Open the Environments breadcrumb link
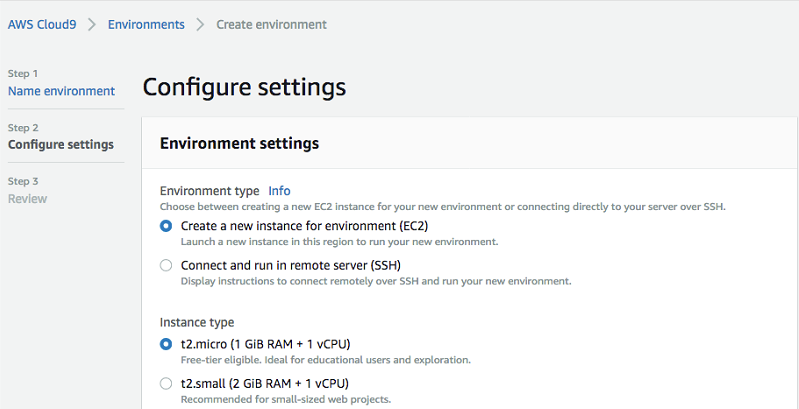This screenshot has height=409, width=799. (146, 24)
